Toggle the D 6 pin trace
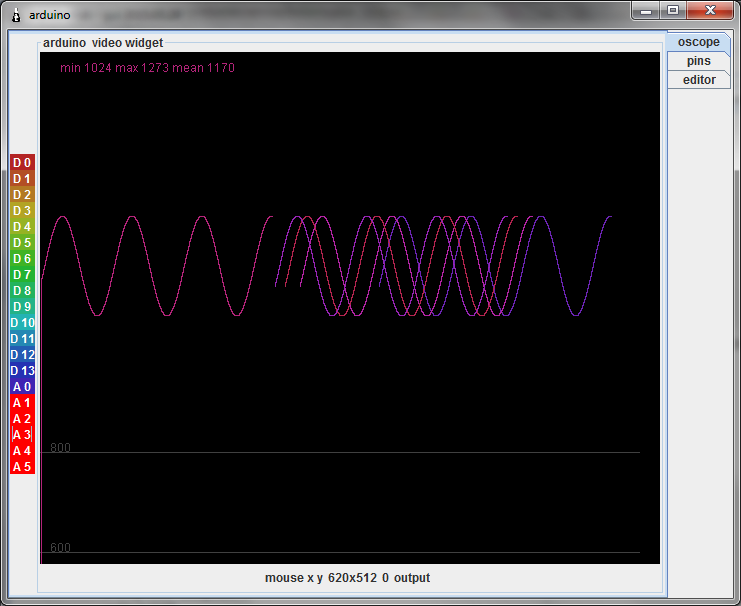 pos(22,259)
